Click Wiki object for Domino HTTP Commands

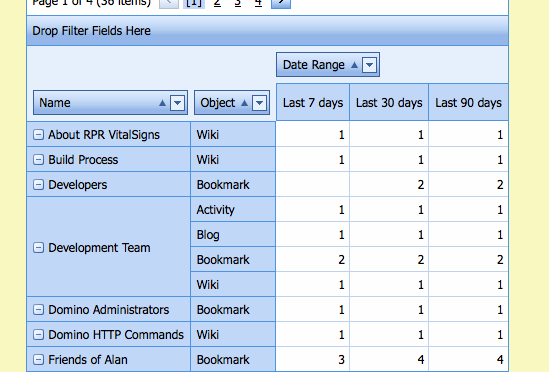point(233,335)
